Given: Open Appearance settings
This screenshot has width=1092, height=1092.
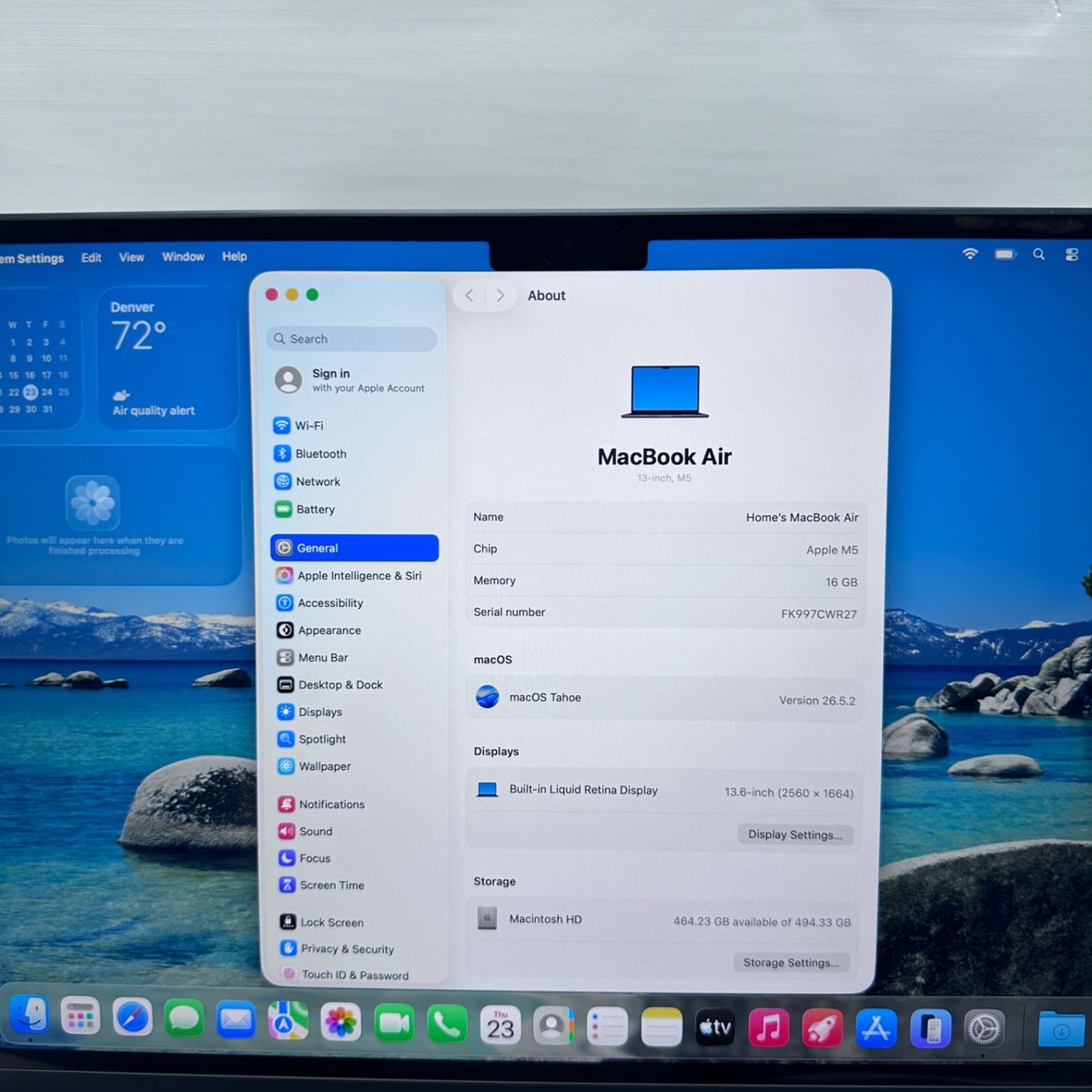Looking at the screenshot, I should [354, 630].
